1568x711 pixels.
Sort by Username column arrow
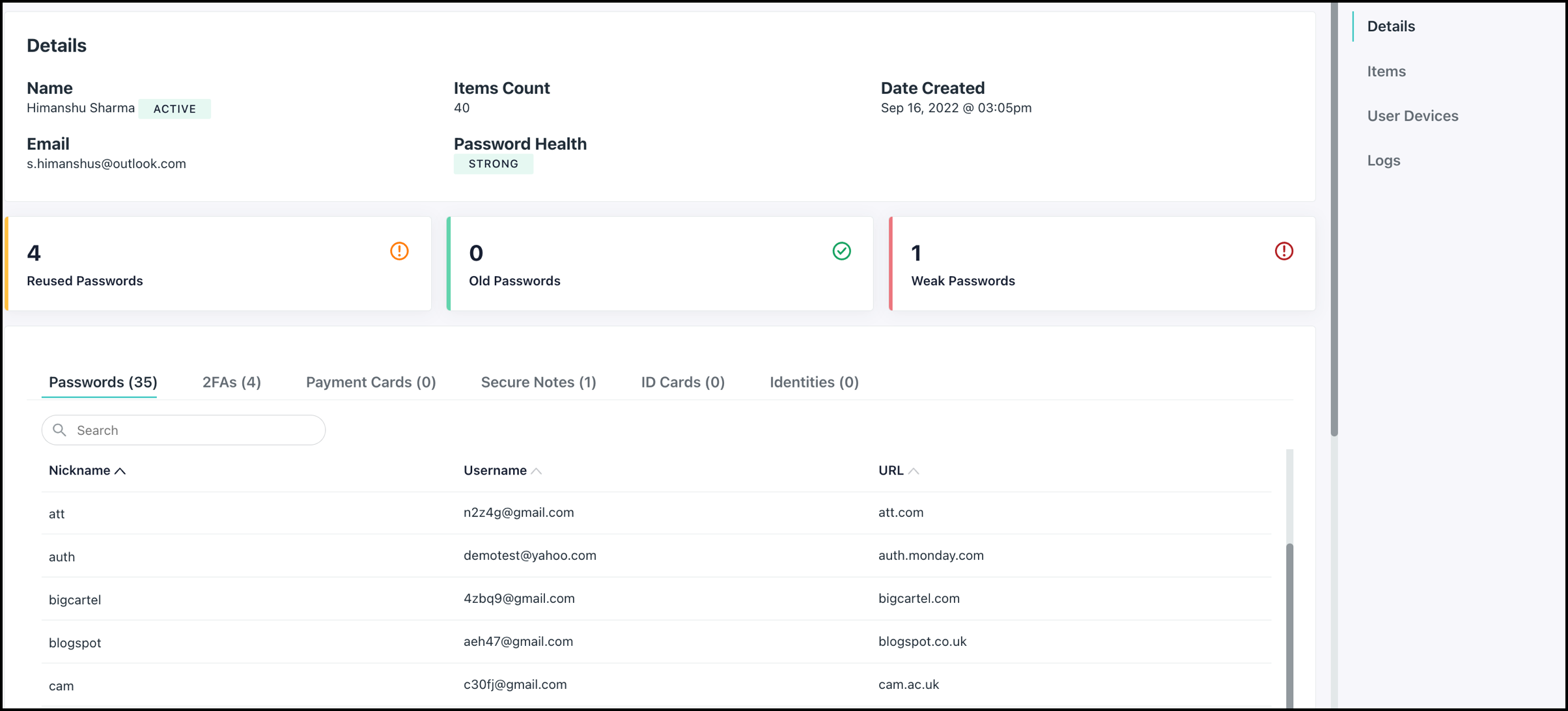[537, 471]
